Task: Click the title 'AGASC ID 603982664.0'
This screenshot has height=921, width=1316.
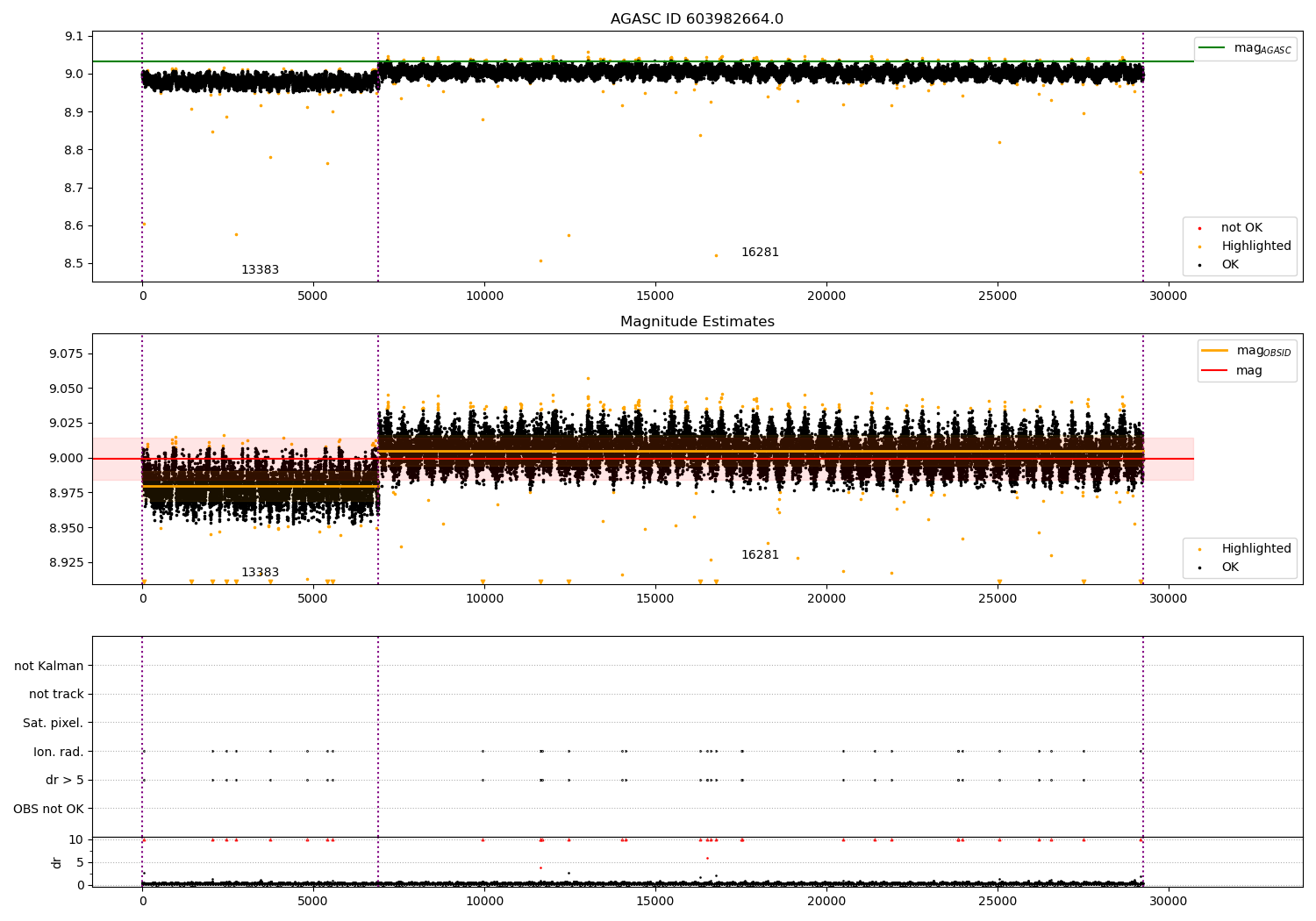Action: [x=697, y=19]
